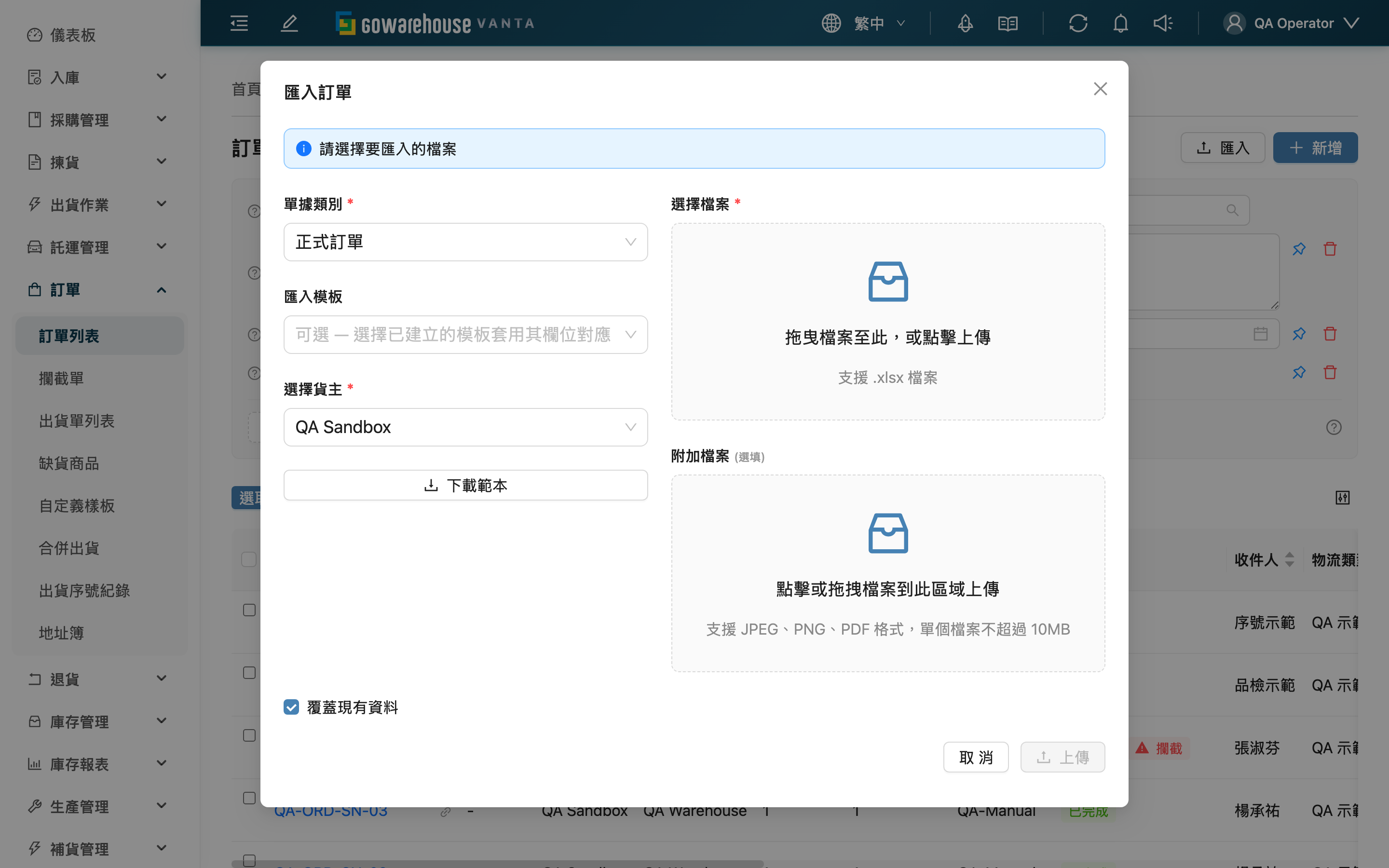Open the 單據類別 dropdown
Screen dimensions: 1389x868
[x=465, y=242]
